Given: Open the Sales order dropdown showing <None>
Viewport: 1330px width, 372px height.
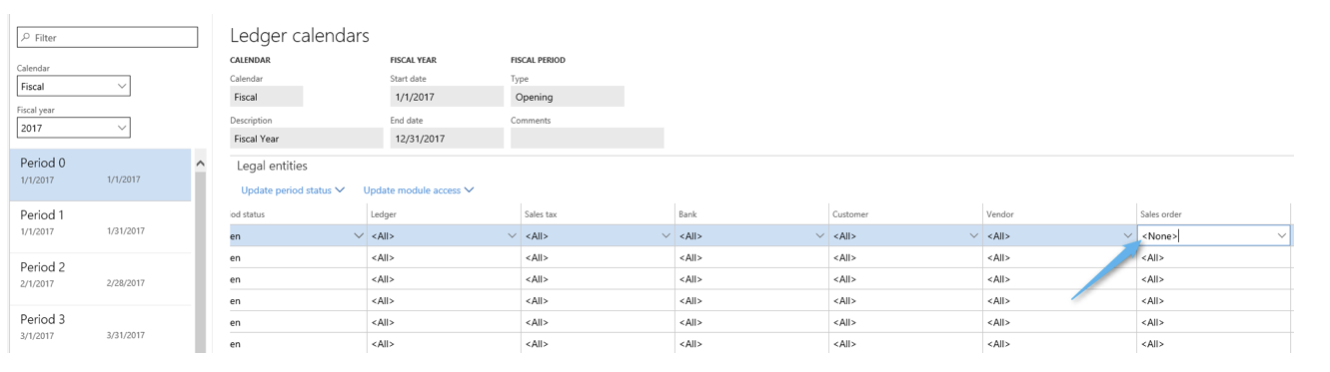Looking at the screenshot, I should (x=1281, y=236).
